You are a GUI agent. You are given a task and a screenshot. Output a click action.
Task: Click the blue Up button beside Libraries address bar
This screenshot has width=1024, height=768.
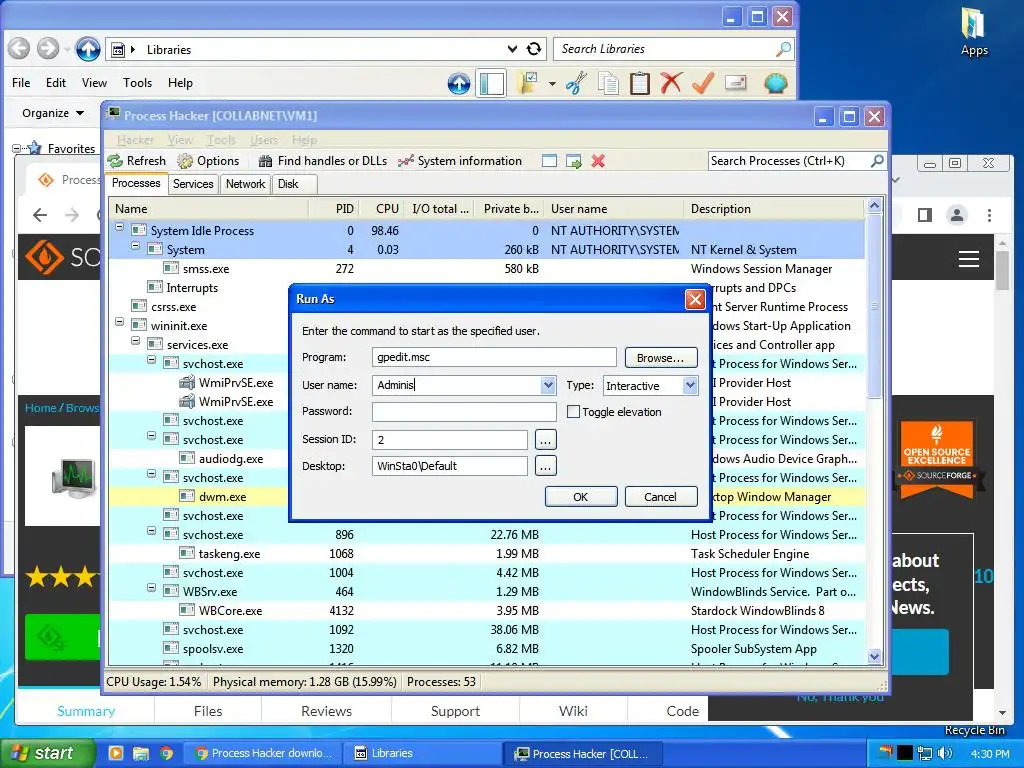tap(88, 48)
